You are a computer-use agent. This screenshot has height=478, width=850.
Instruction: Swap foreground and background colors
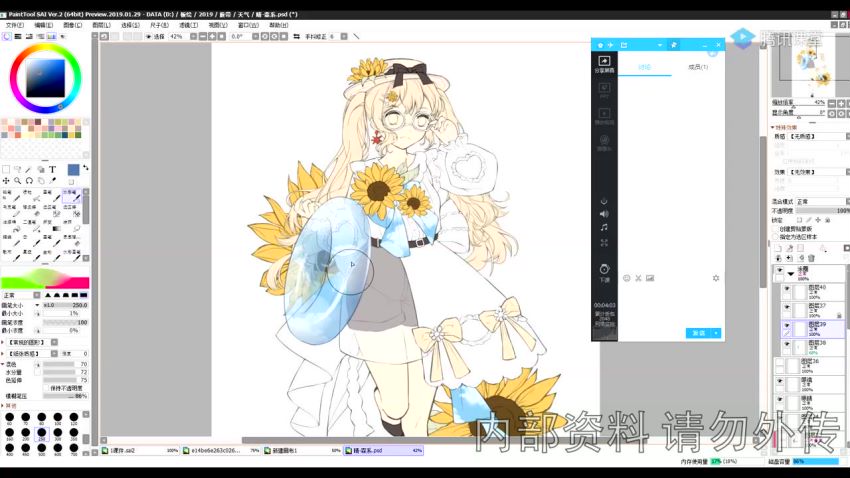86,168
